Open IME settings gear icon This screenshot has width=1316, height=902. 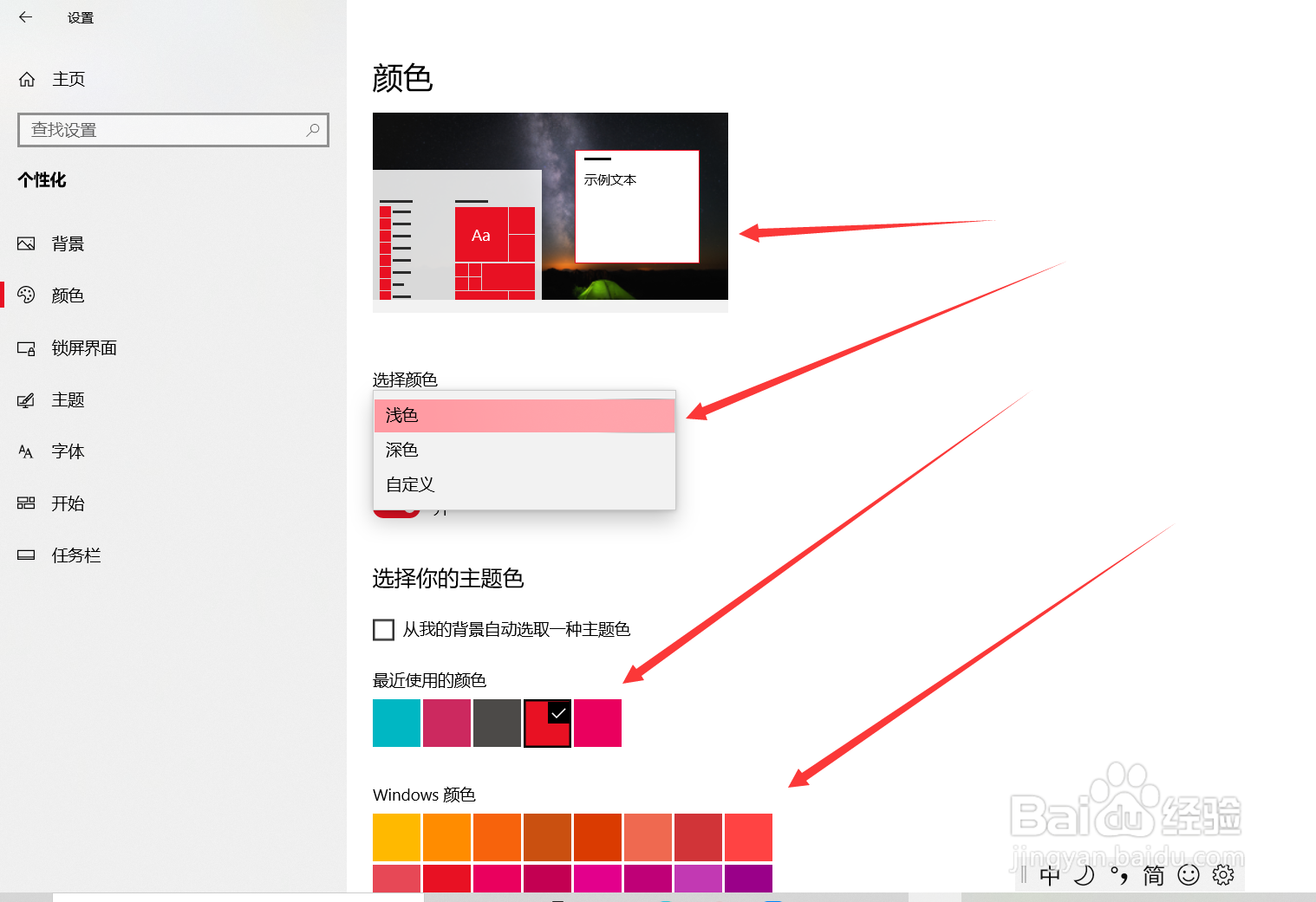[x=1223, y=875]
